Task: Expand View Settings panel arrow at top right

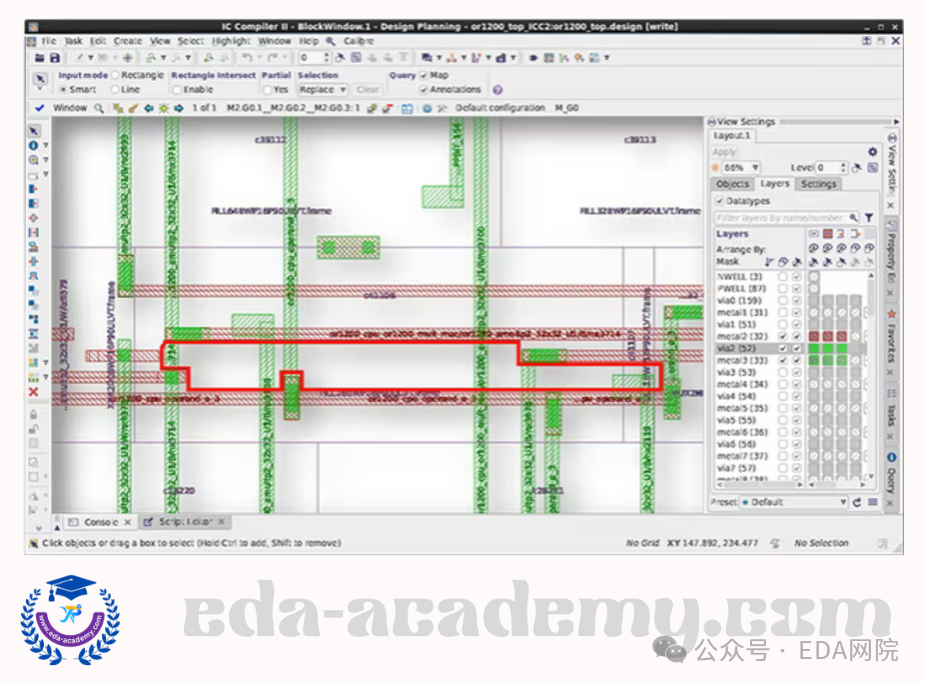Action: pyautogui.click(x=897, y=122)
